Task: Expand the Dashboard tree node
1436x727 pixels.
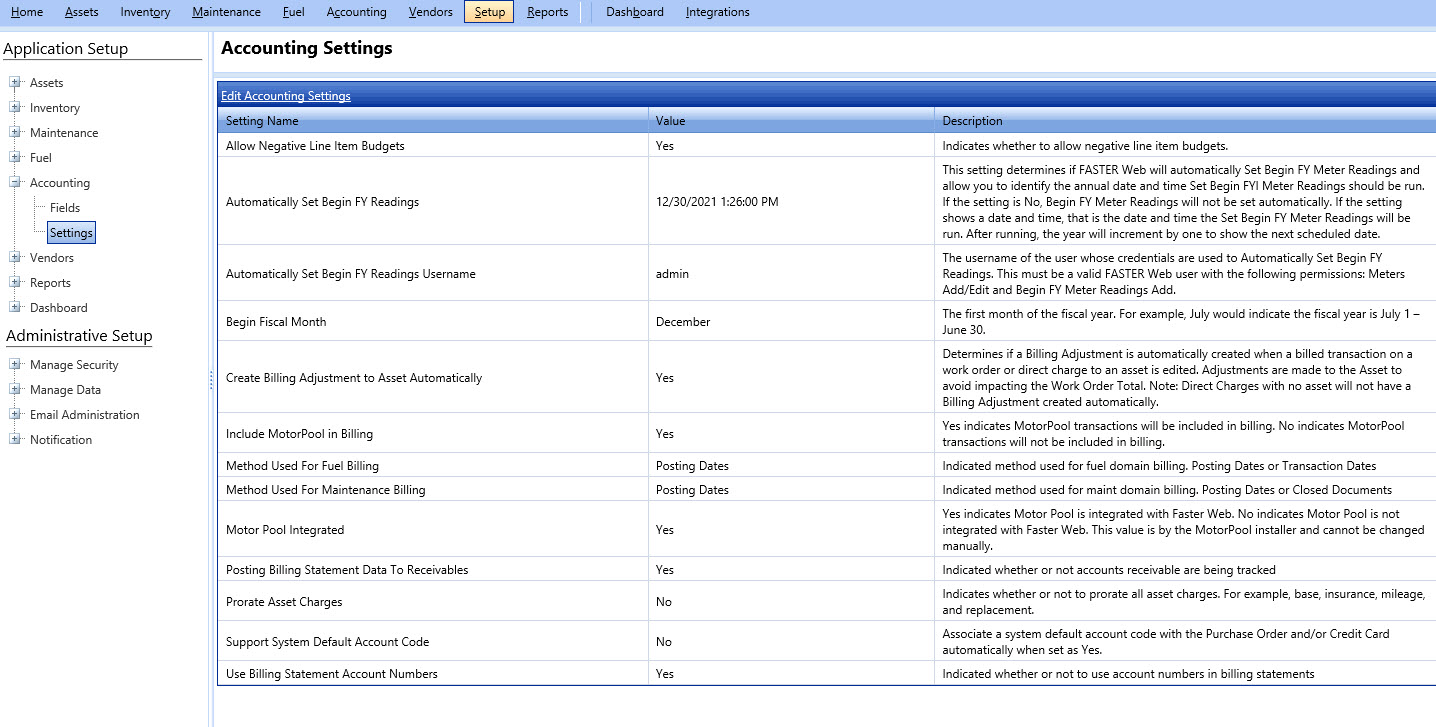Action: coord(15,307)
